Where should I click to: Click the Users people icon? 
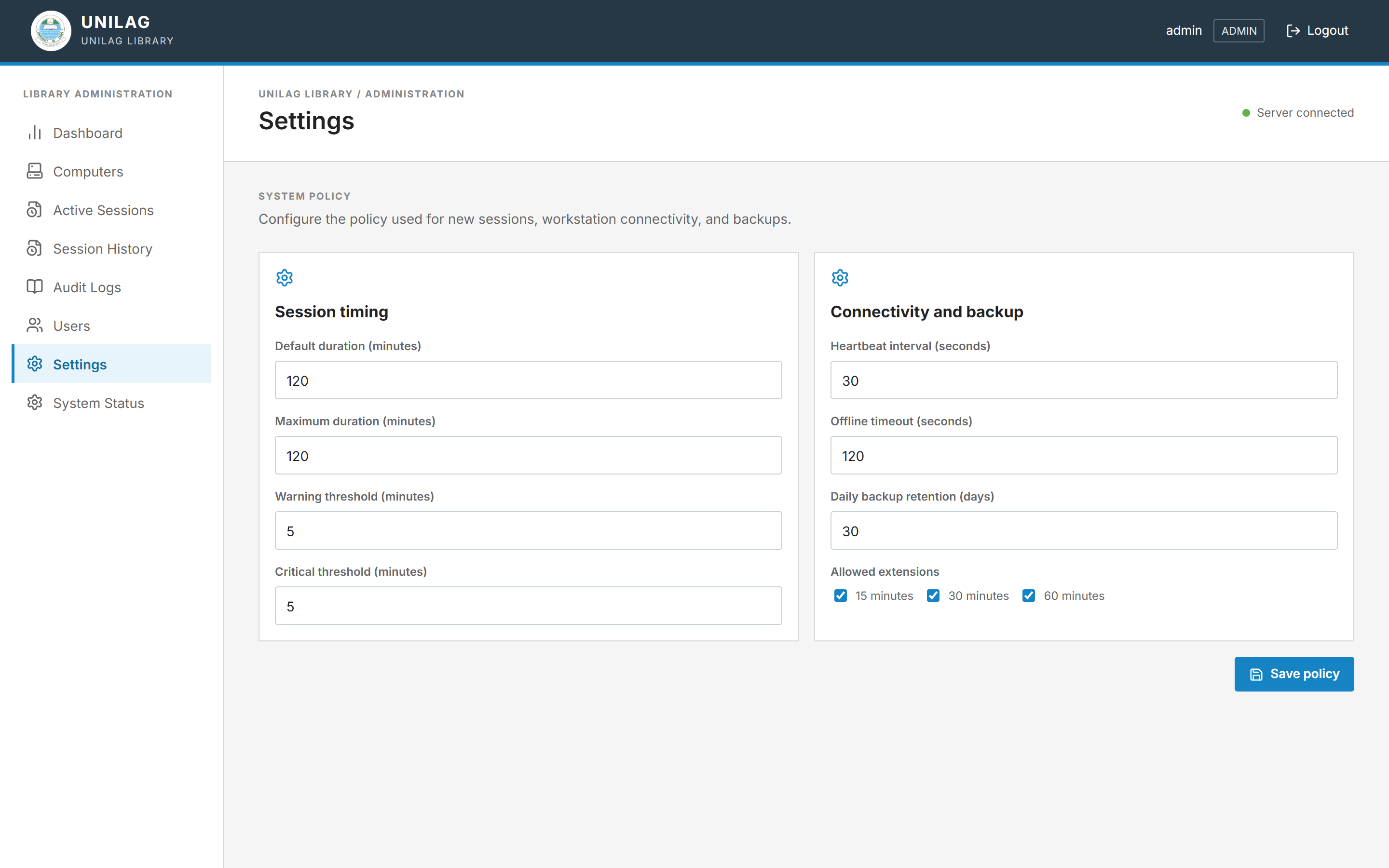tap(34, 325)
